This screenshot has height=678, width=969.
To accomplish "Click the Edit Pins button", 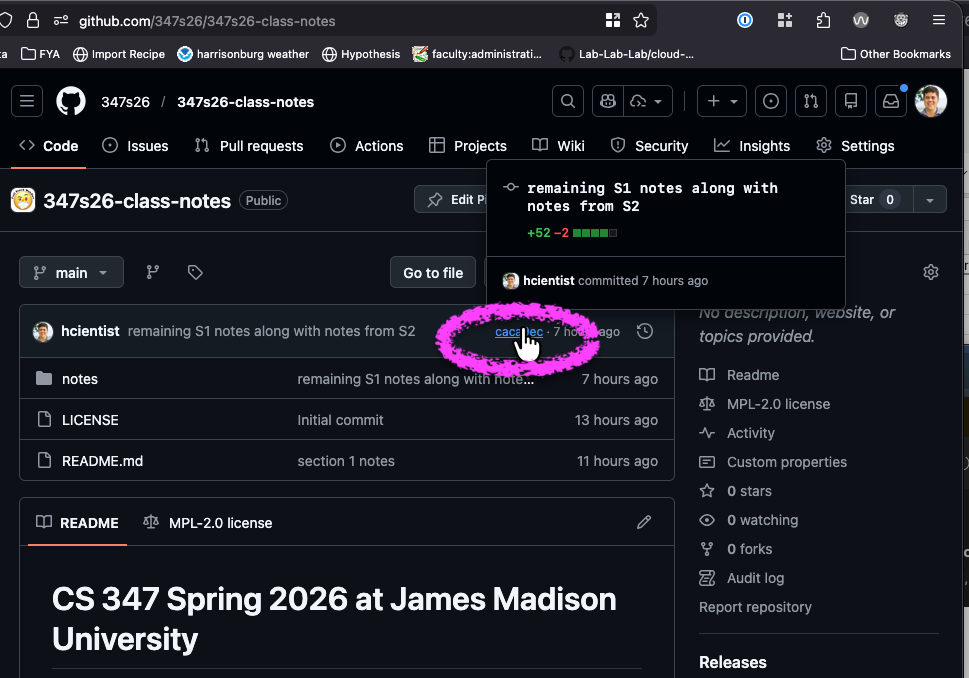I will [452, 200].
